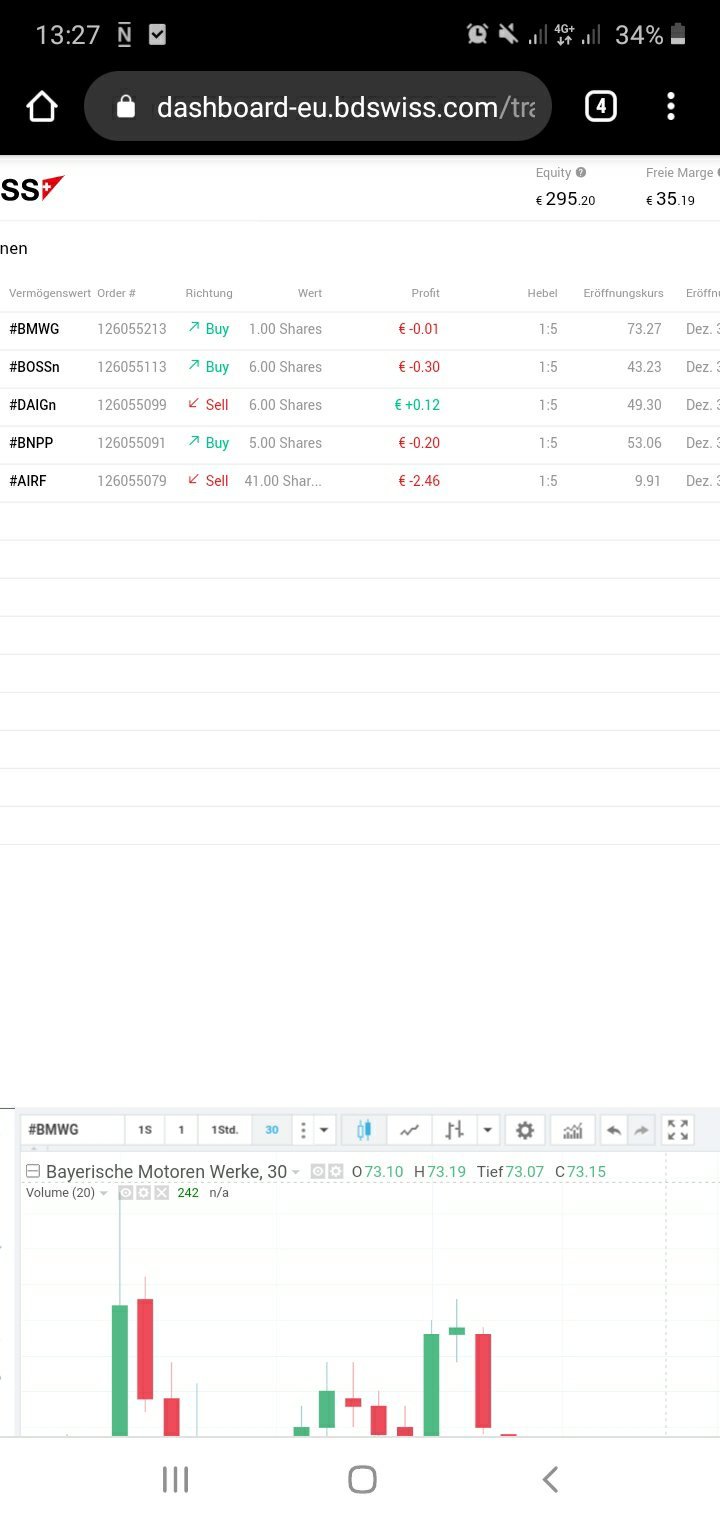Viewport: 720px width, 1520px height.
Task: Click Sell direction on #DAIGn row
Action: pos(208,405)
